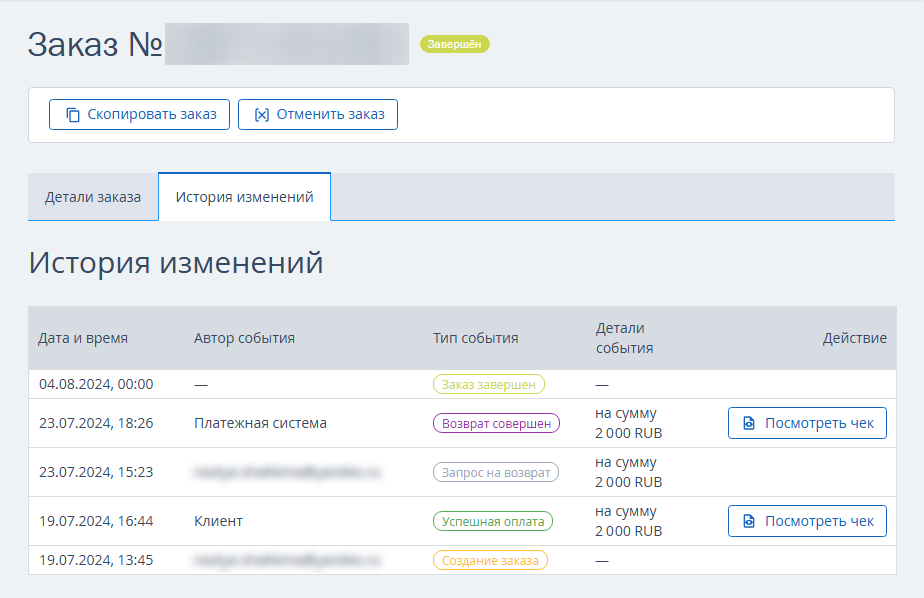Click the Клиент author cell
The image size is (924, 598).
(219, 521)
